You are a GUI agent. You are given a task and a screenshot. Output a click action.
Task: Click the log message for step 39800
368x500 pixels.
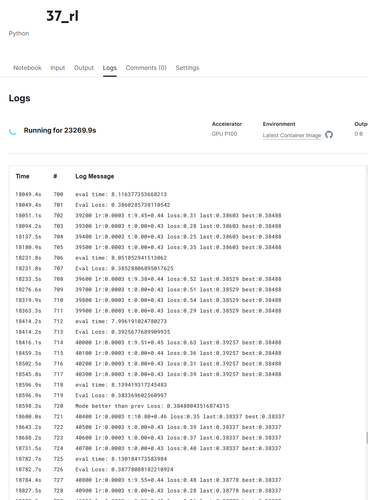pyautogui.click(x=178, y=300)
